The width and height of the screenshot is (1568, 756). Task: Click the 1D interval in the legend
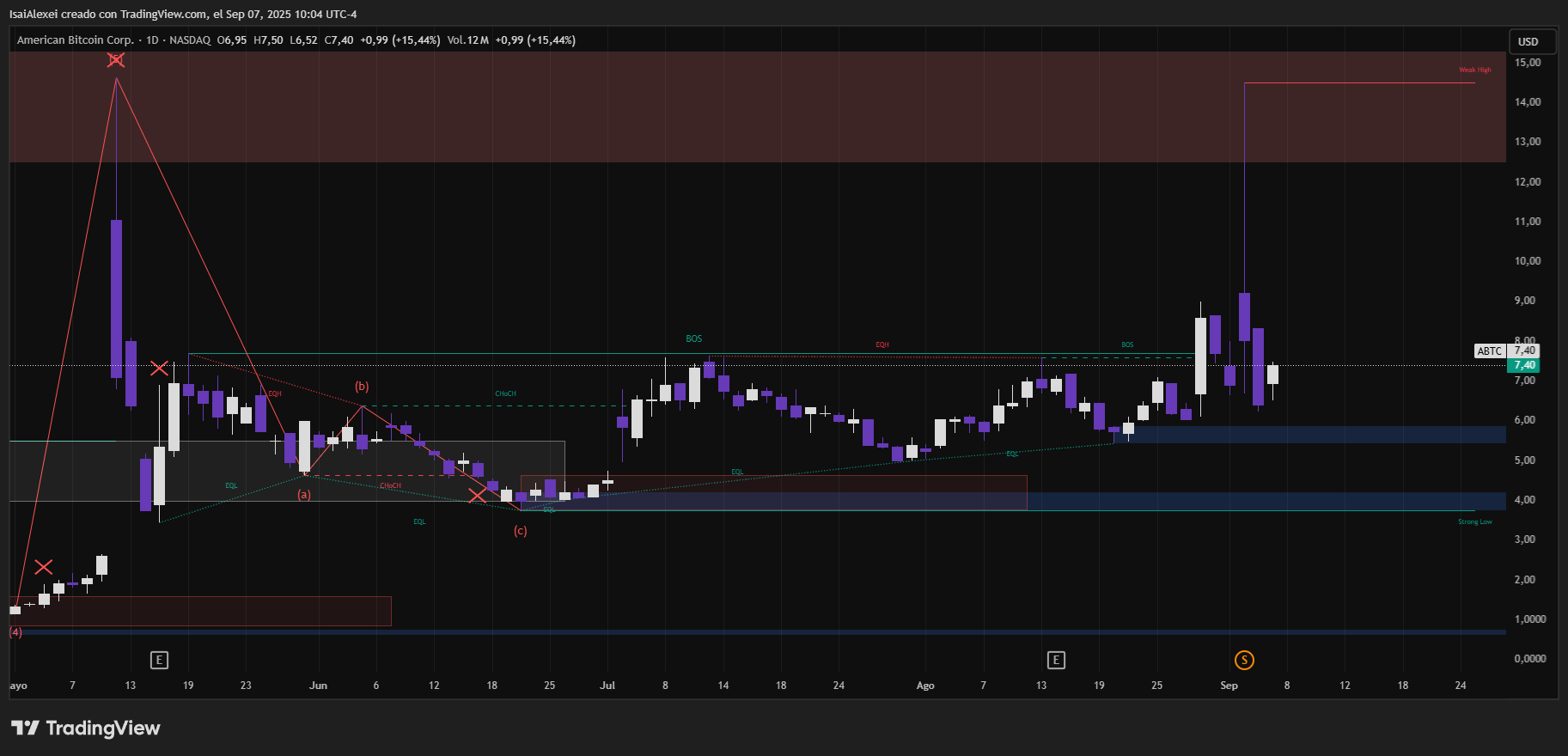click(152, 40)
